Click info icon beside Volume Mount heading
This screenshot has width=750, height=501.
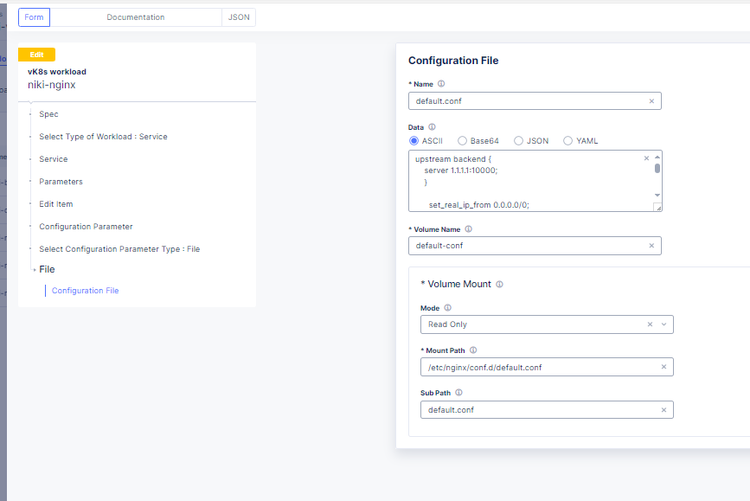click(x=499, y=284)
